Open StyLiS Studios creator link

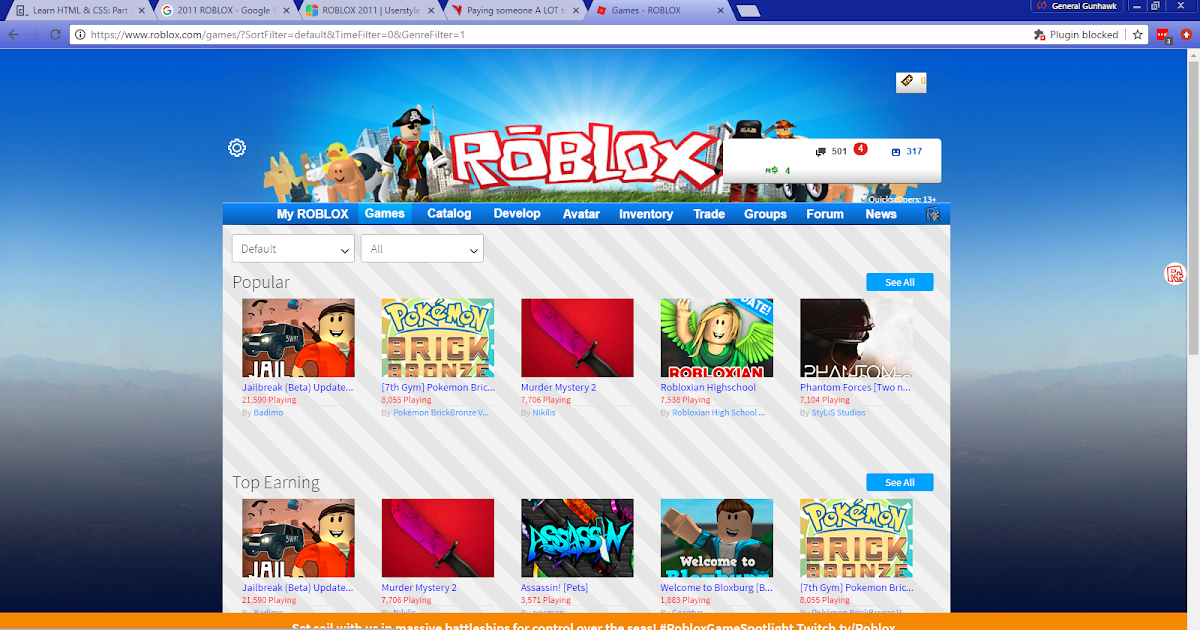(838, 412)
